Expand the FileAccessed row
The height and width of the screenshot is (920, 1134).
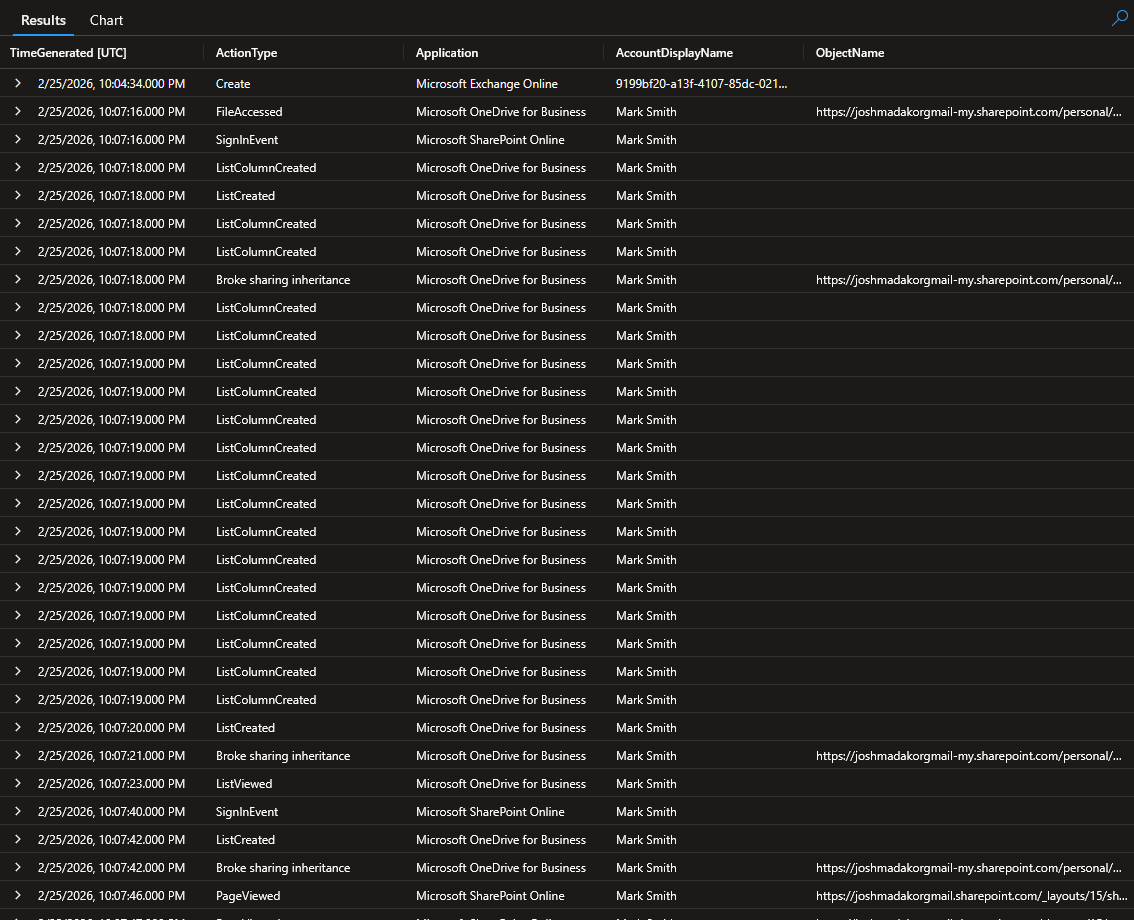17,111
